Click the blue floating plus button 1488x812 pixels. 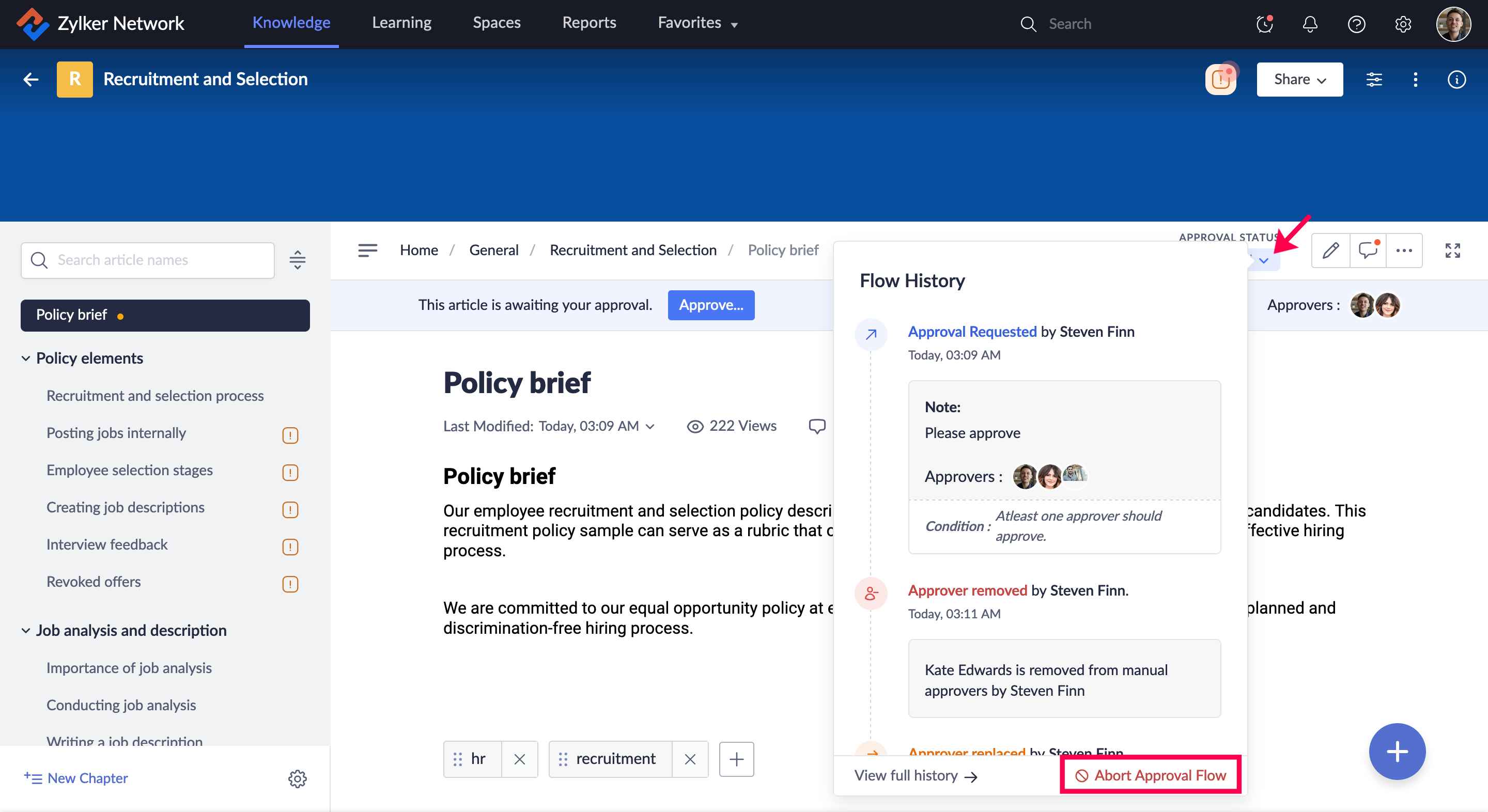(x=1396, y=752)
